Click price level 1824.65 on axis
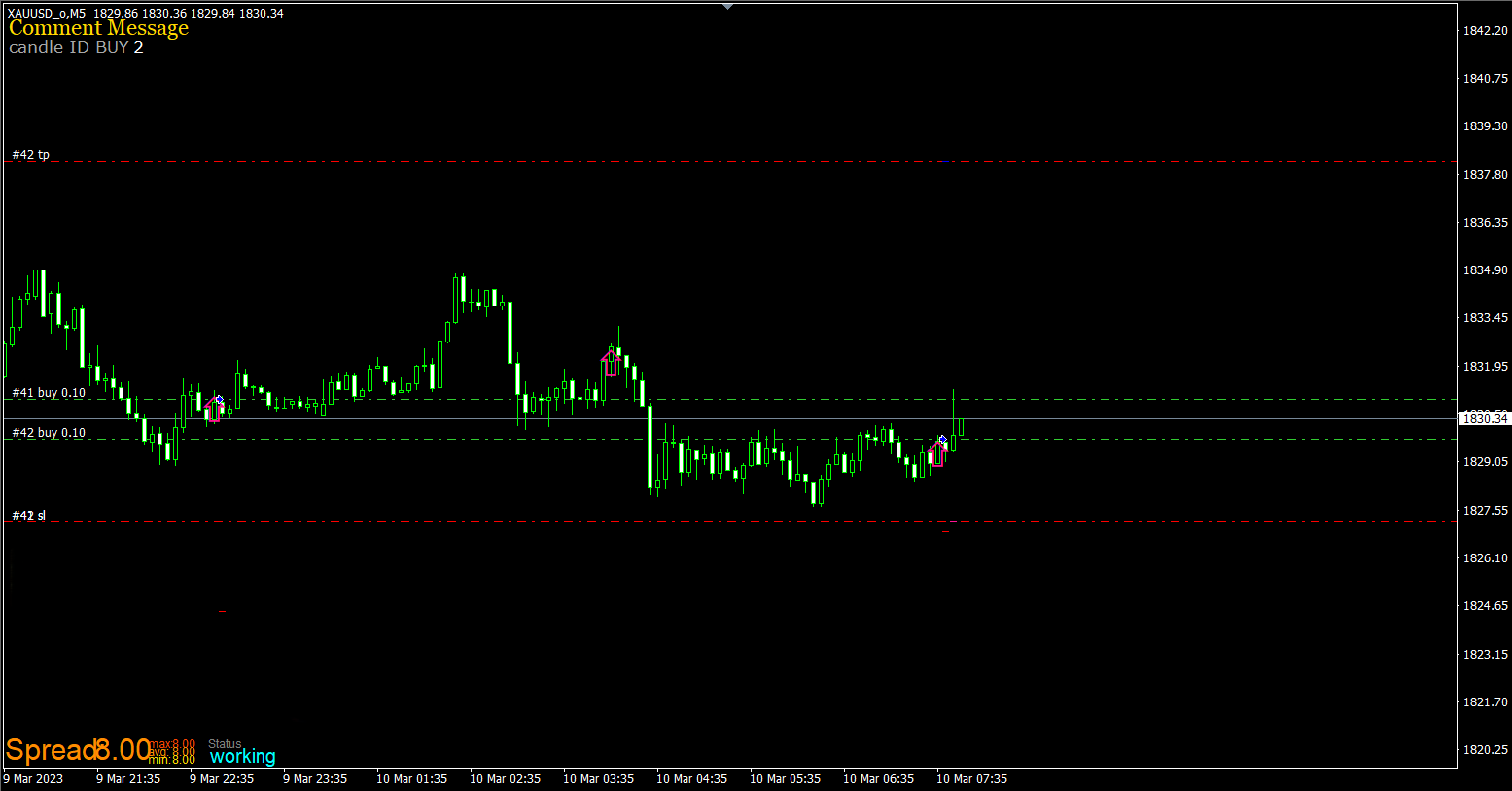 (1486, 606)
